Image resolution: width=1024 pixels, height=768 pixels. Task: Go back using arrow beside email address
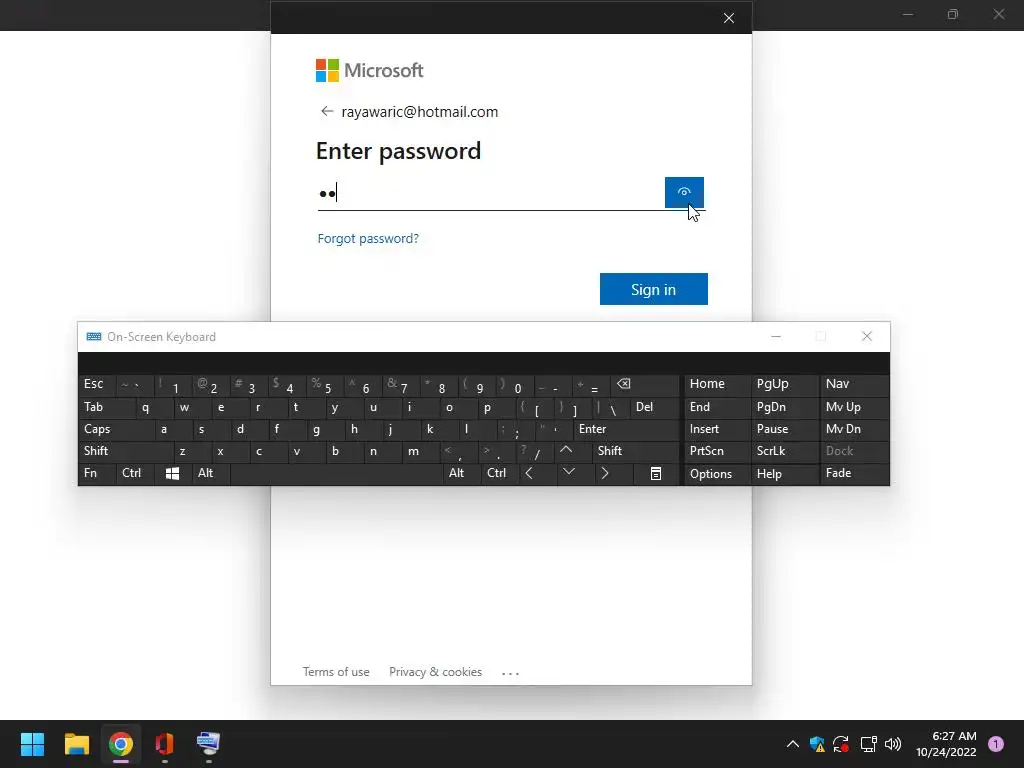[327, 112]
